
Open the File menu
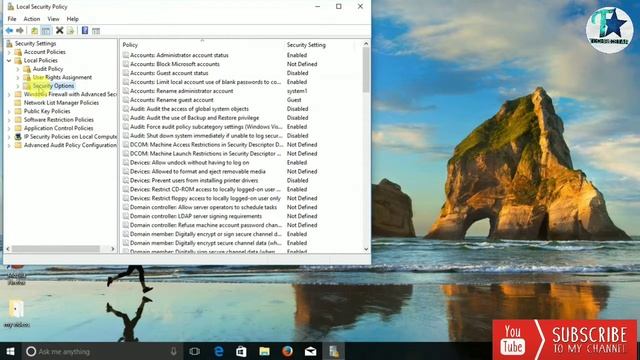(x=12, y=19)
